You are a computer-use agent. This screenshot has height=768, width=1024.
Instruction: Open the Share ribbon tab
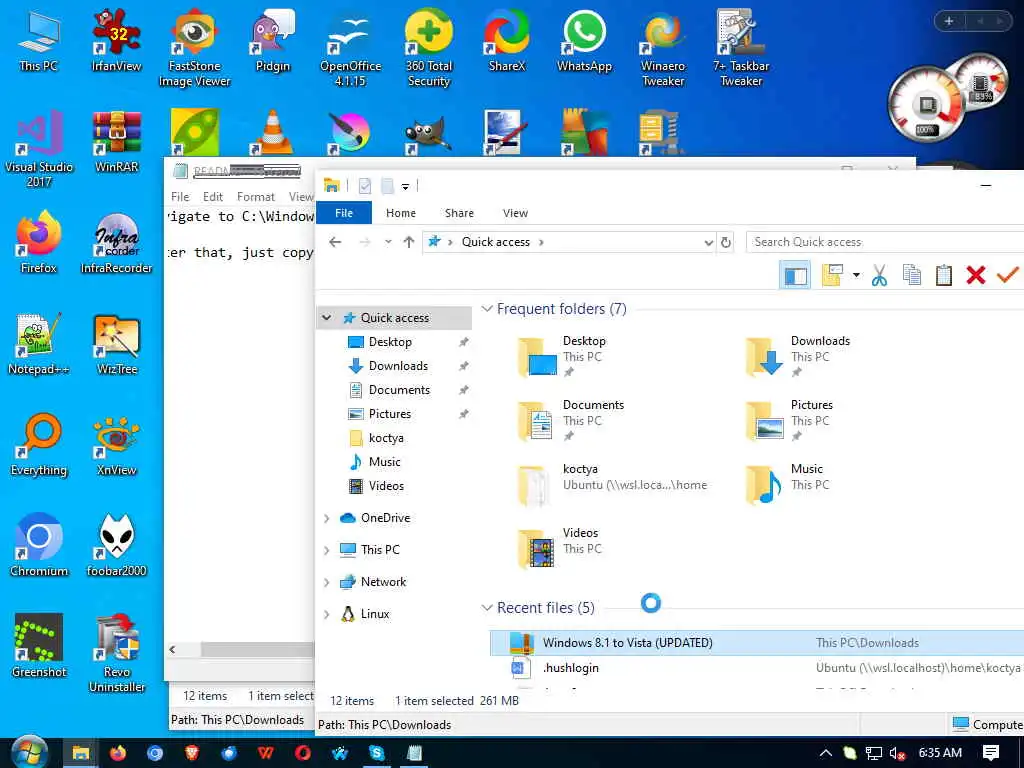coord(459,213)
